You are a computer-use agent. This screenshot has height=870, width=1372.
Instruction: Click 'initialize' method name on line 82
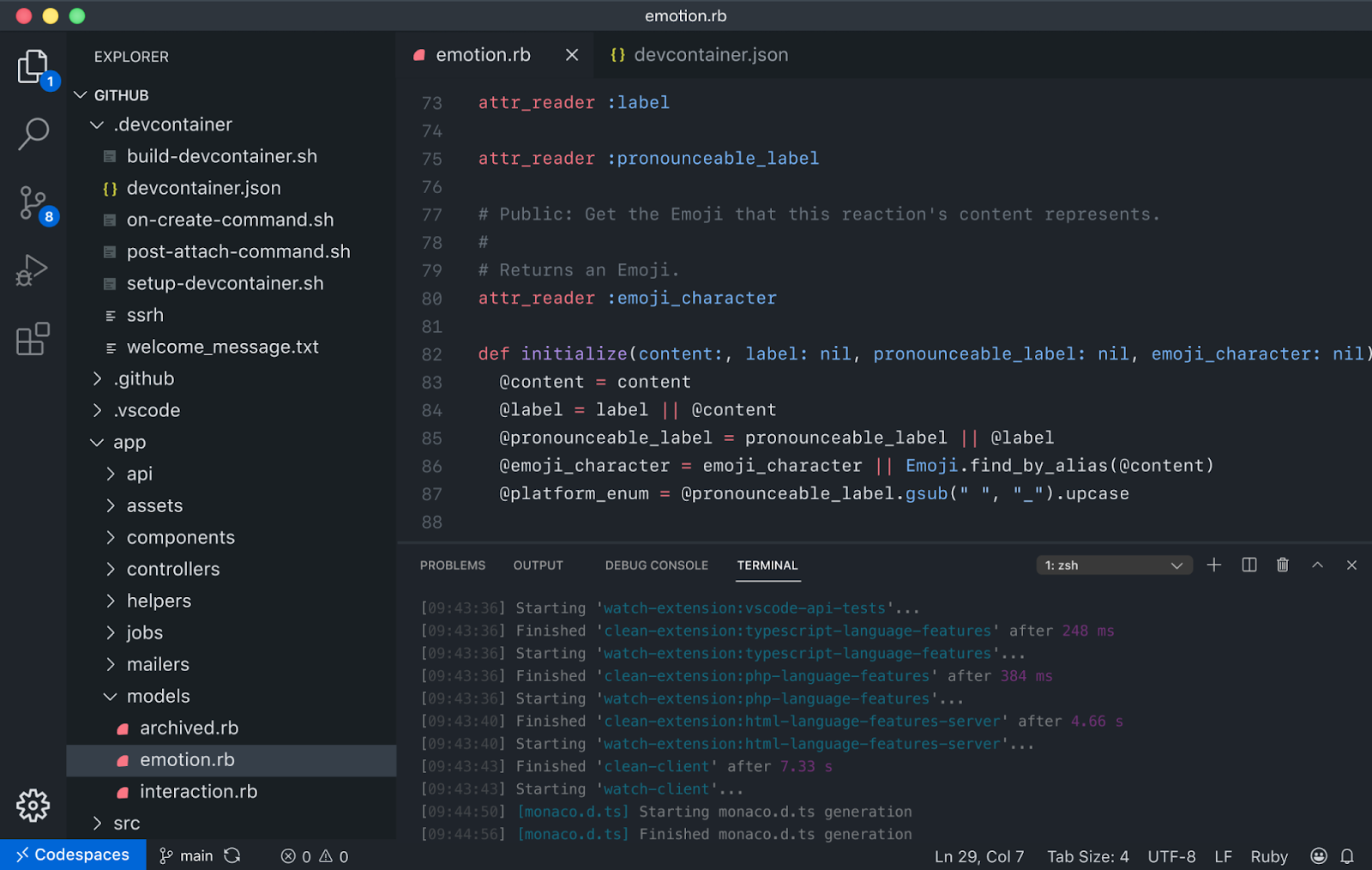coord(575,354)
